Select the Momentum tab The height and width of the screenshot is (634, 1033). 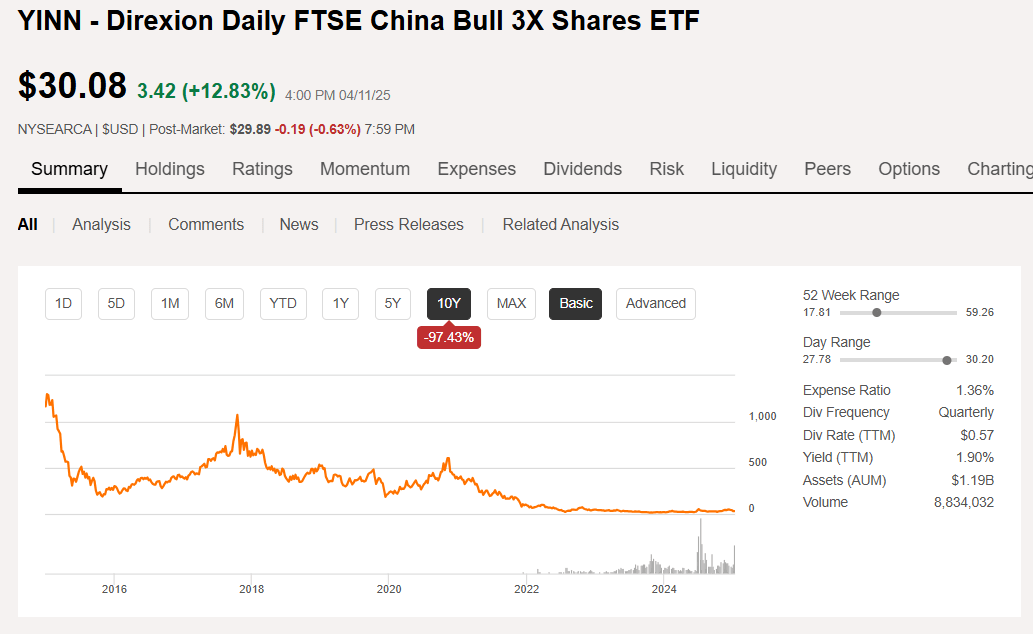point(365,169)
